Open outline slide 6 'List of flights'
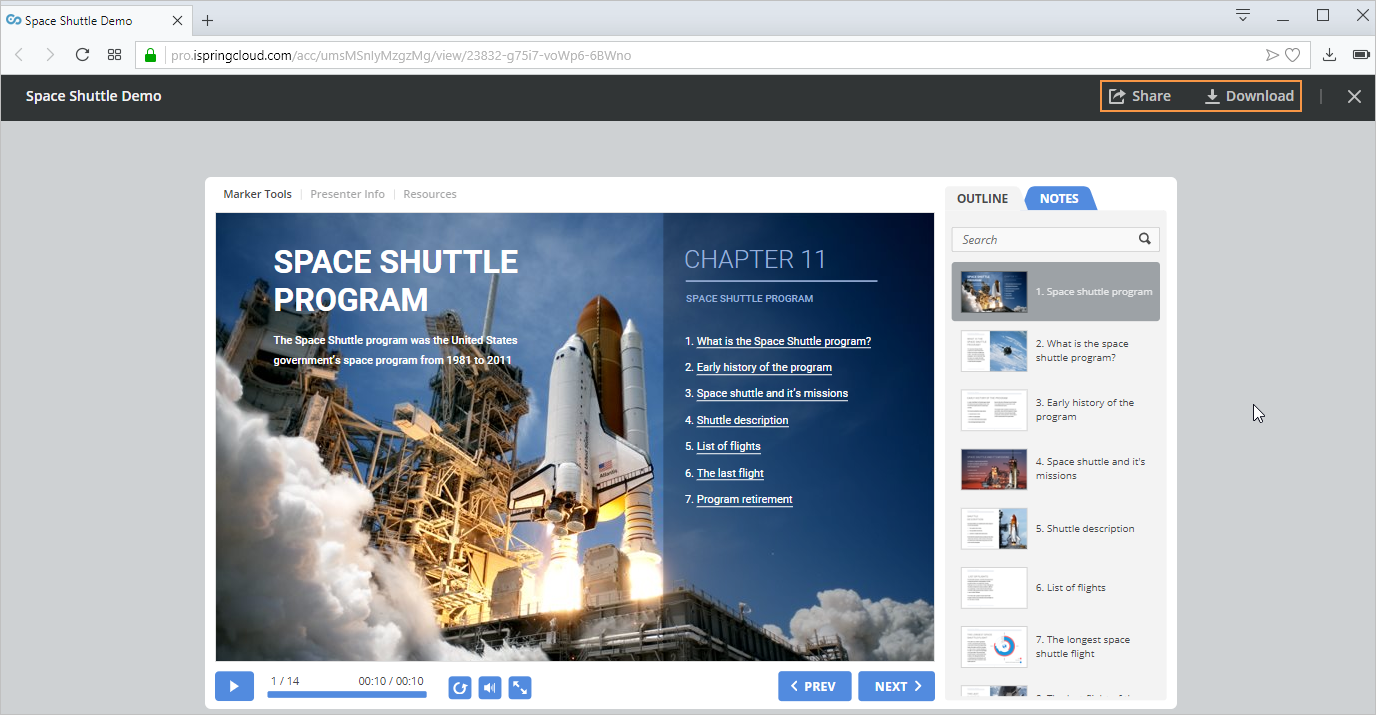Screen dimensions: 1376x715 [1056, 587]
